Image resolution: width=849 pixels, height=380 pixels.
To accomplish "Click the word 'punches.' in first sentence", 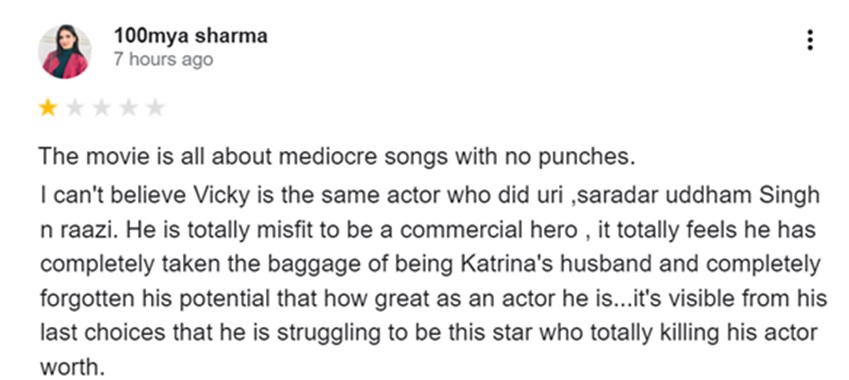I will coord(586,157).
